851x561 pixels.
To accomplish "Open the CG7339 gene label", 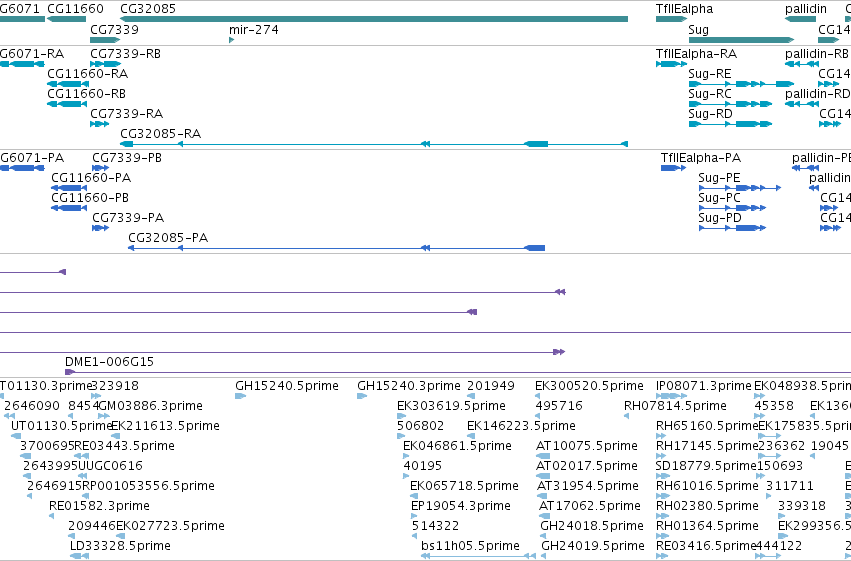I will [114, 29].
